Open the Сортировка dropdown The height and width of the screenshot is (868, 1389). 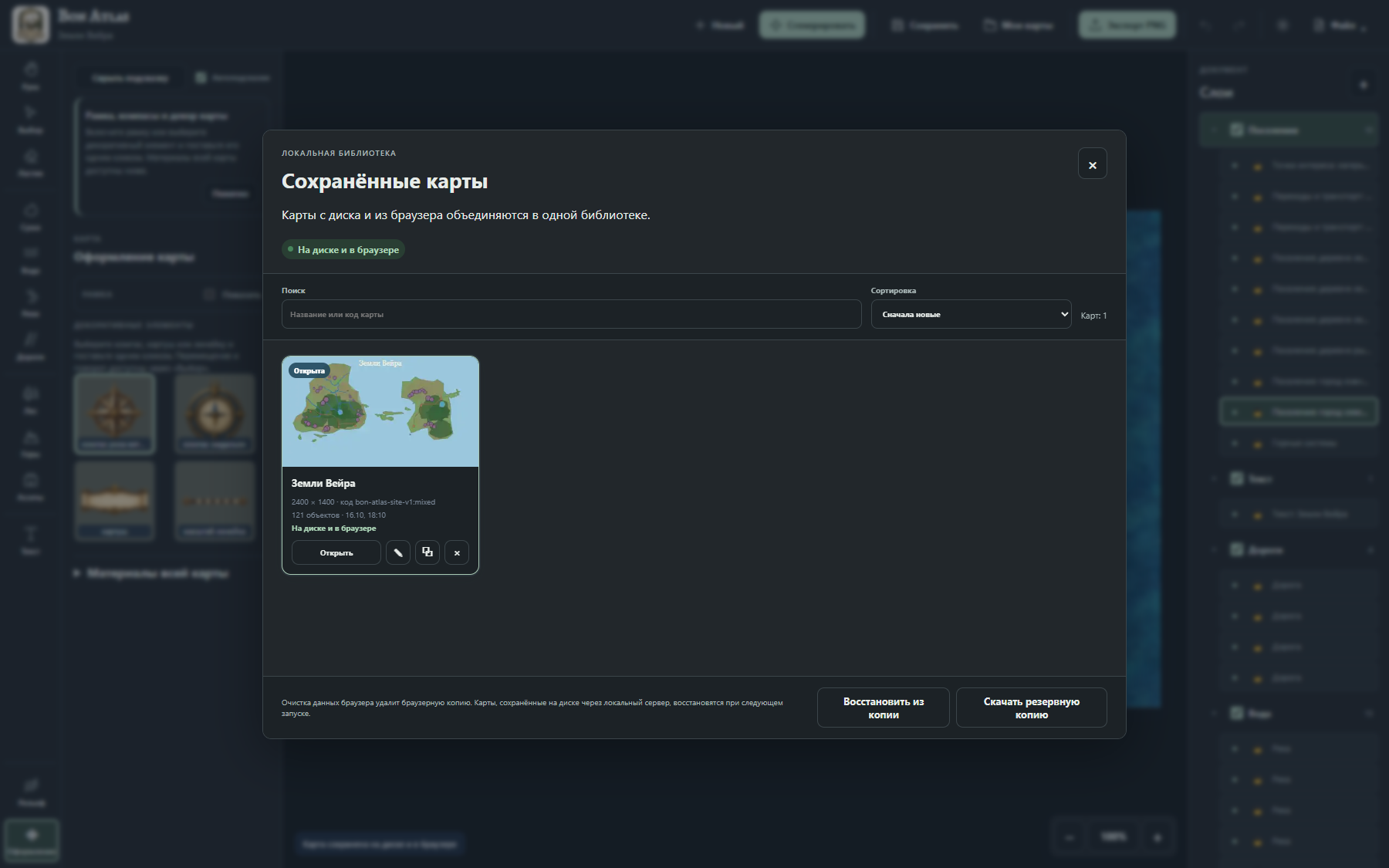pos(971,314)
